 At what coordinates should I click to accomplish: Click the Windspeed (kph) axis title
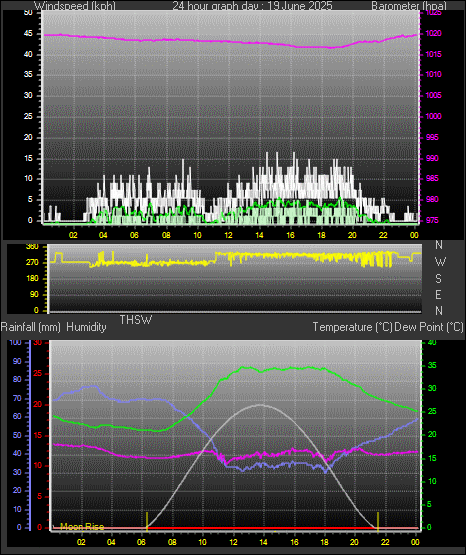[x=75, y=6]
